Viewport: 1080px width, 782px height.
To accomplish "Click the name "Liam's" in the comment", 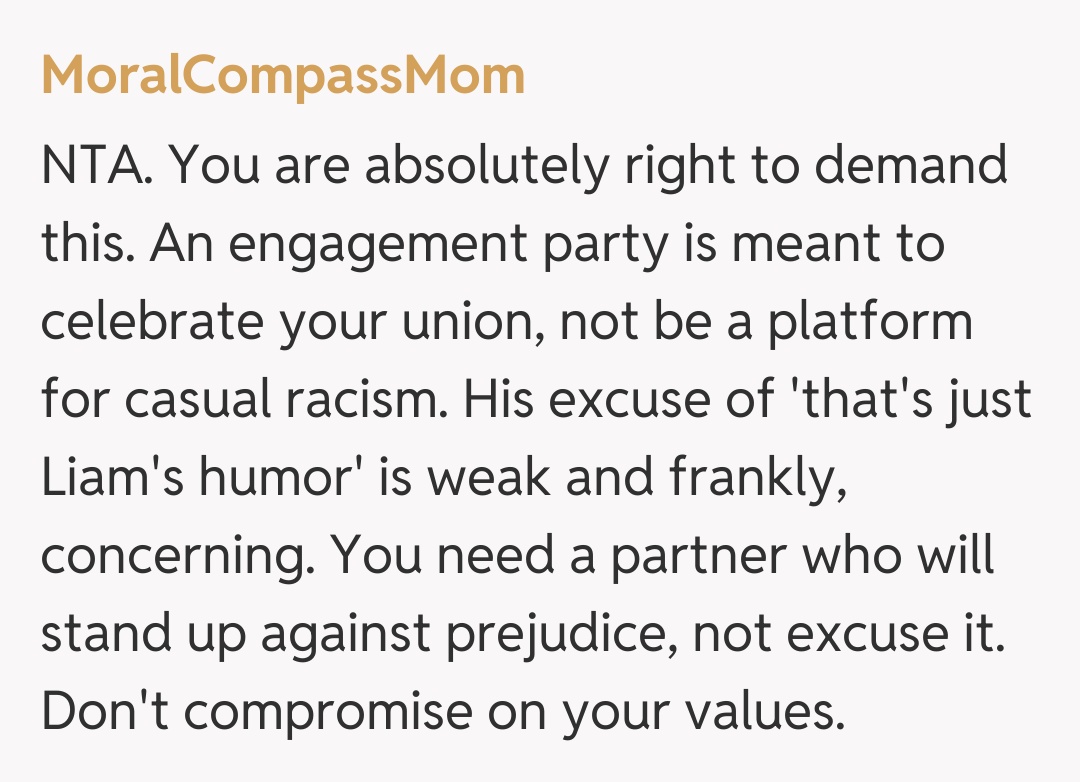I will coord(109,479).
